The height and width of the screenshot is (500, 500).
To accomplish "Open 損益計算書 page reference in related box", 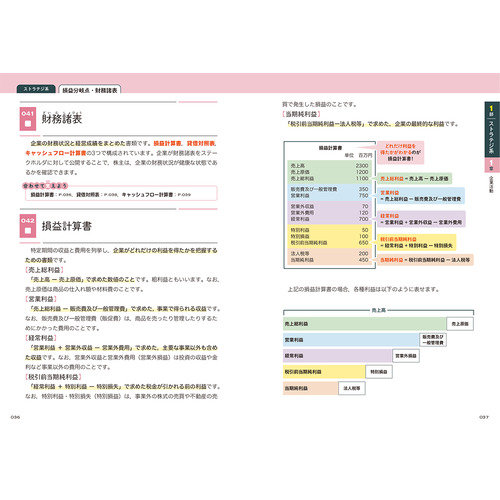I will pos(51,195).
